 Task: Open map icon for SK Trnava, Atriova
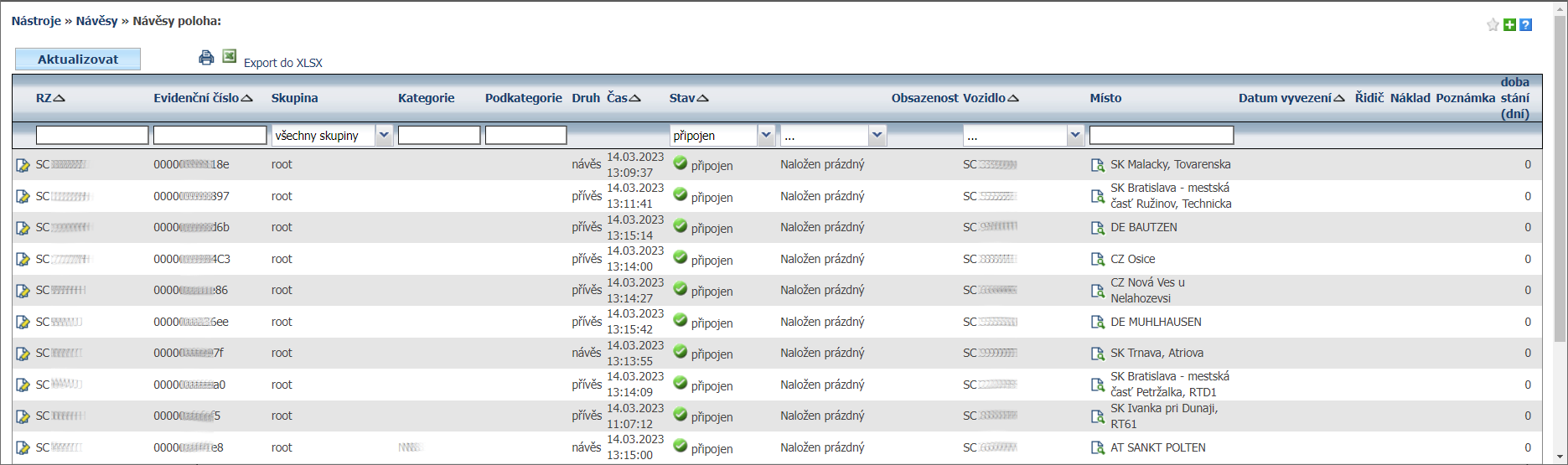point(1097,354)
